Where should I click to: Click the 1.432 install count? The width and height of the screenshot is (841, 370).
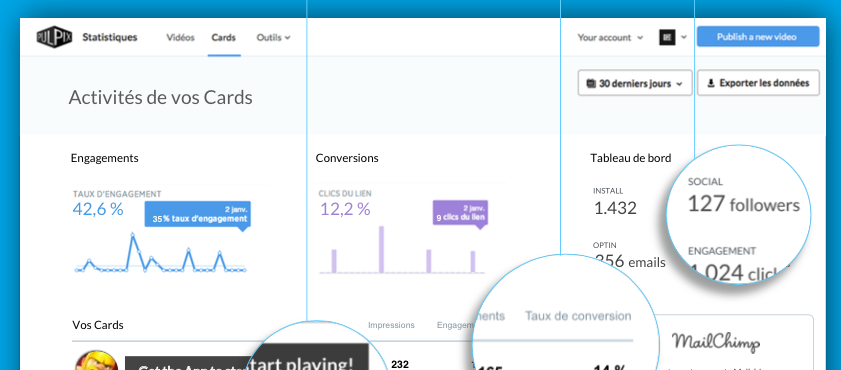coord(615,208)
